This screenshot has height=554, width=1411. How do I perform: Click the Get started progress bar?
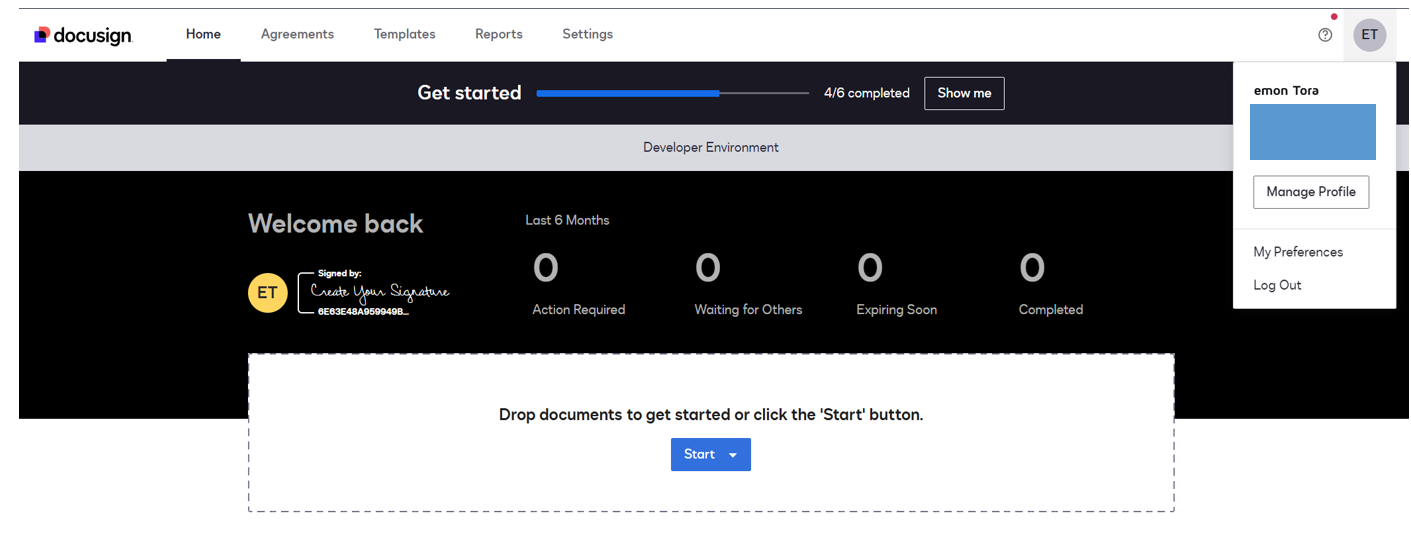coord(672,93)
